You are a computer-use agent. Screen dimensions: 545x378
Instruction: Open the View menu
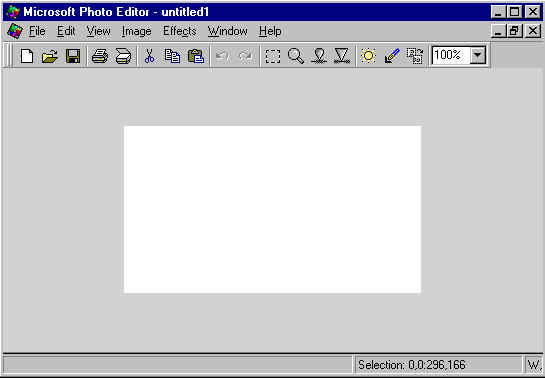(98, 31)
